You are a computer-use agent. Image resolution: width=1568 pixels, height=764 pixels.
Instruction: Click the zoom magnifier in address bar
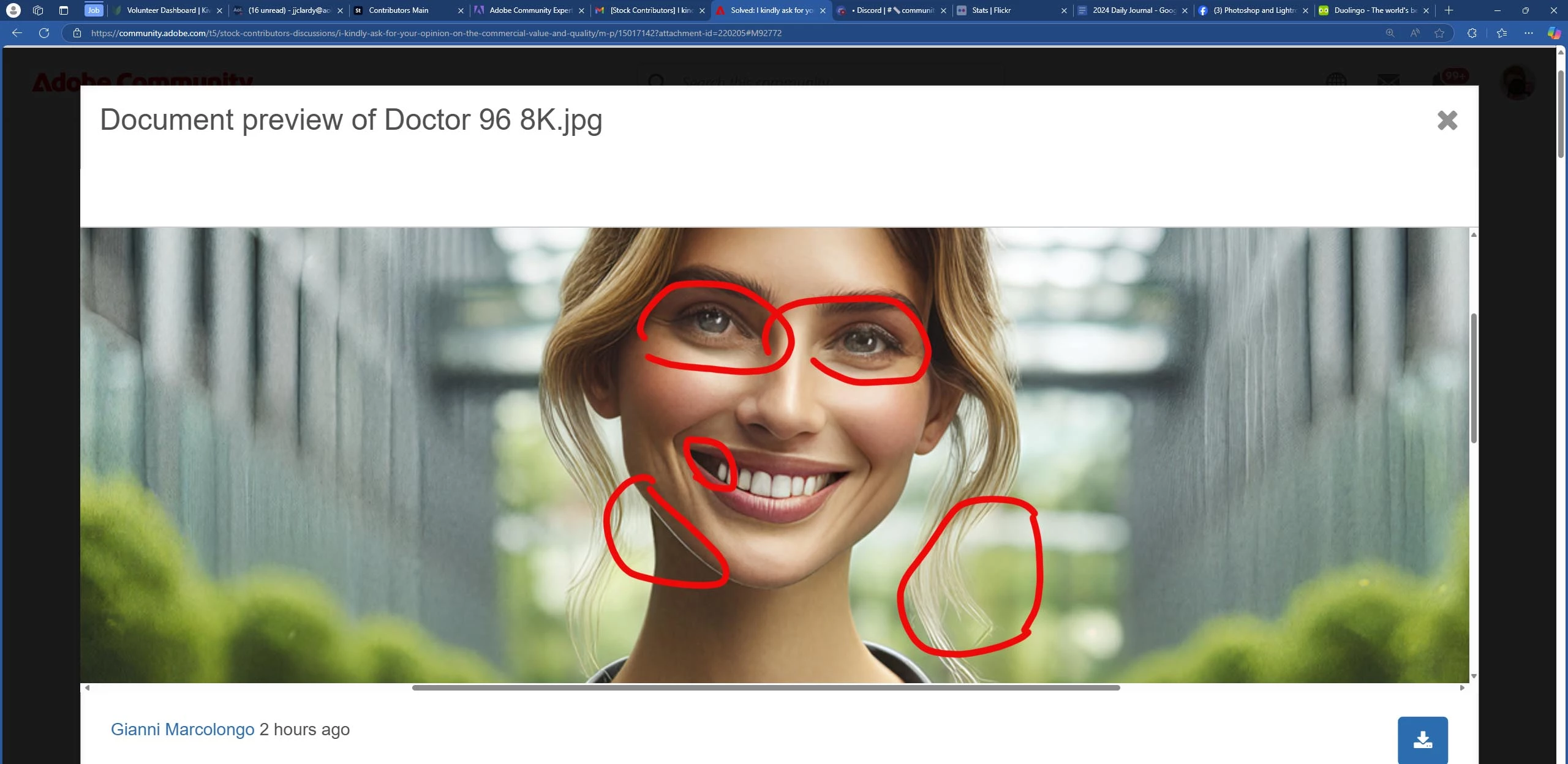[1390, 33]
